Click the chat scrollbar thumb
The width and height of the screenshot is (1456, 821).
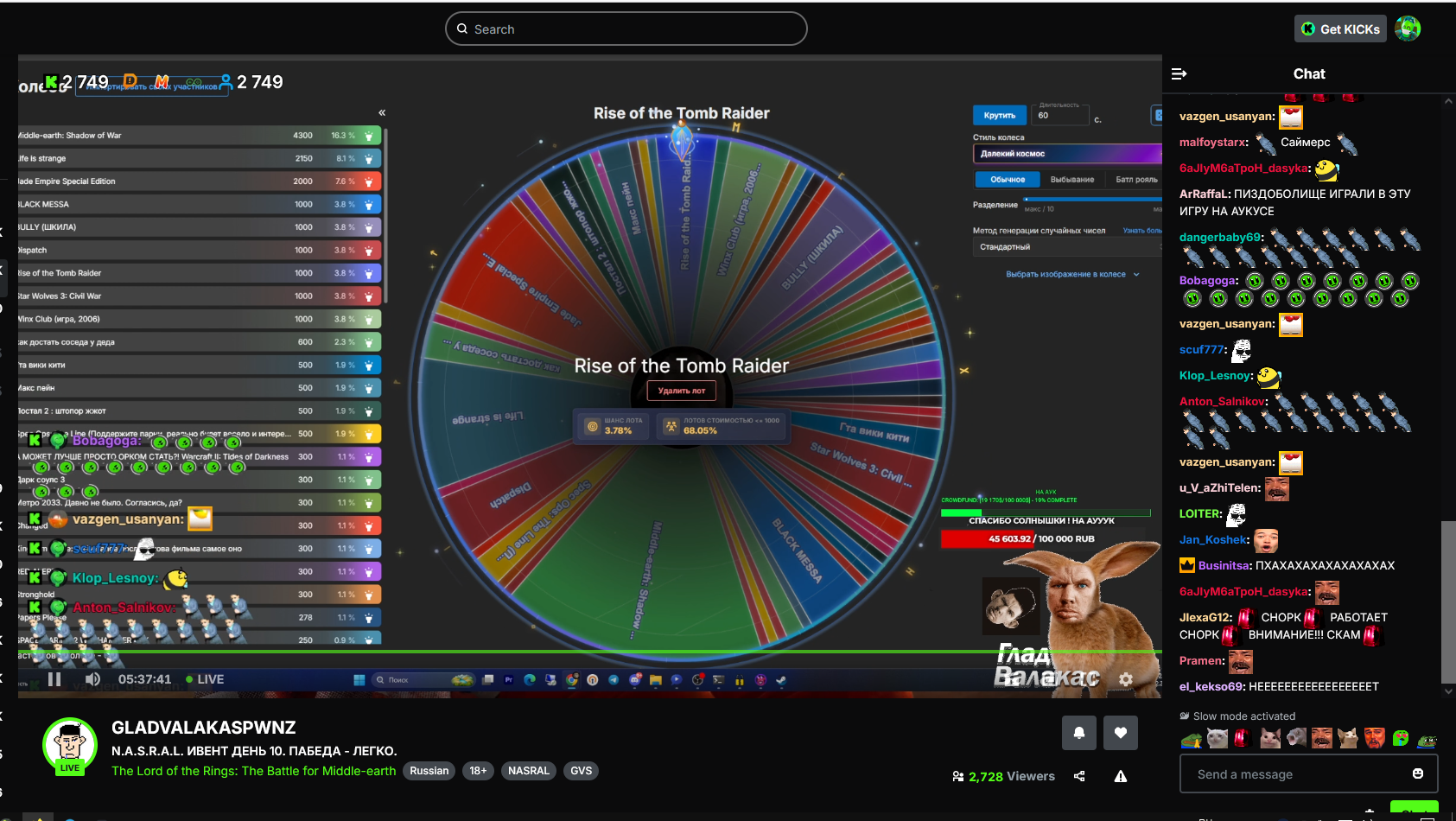tap(1448, 601)
